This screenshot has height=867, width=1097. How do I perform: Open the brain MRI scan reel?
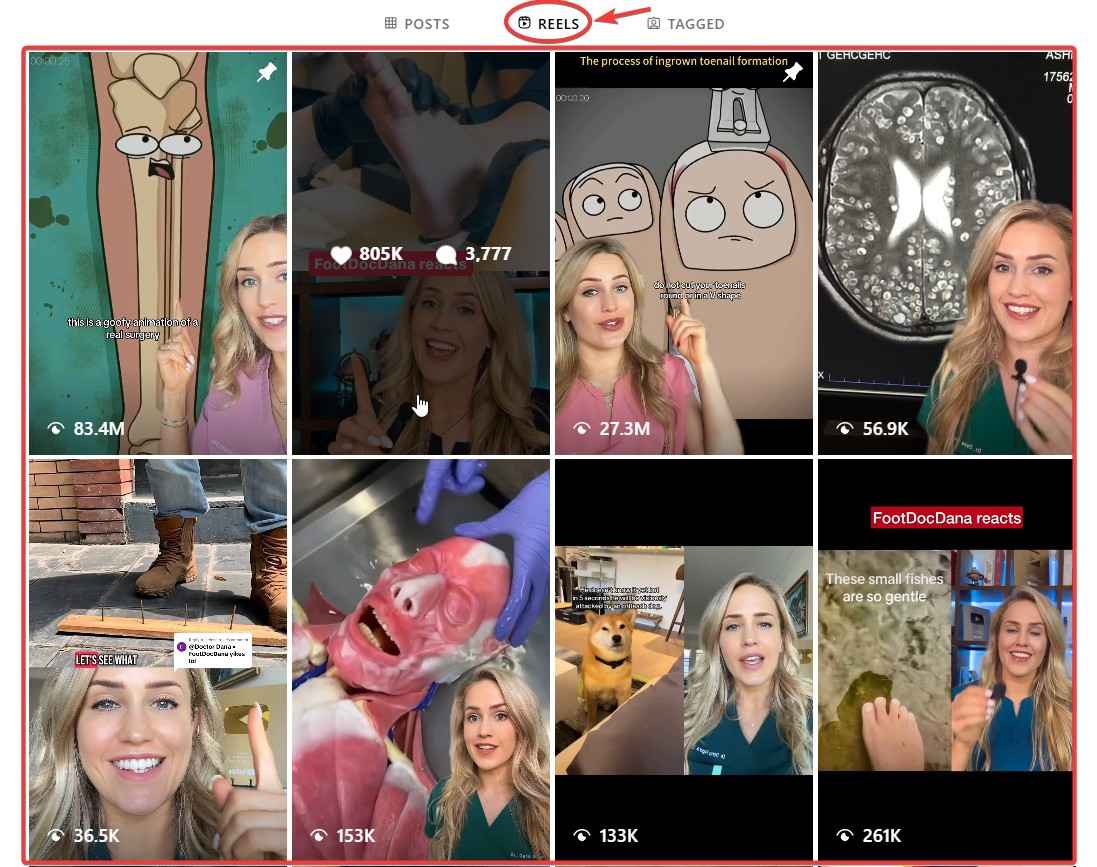[x=944, y=250]
